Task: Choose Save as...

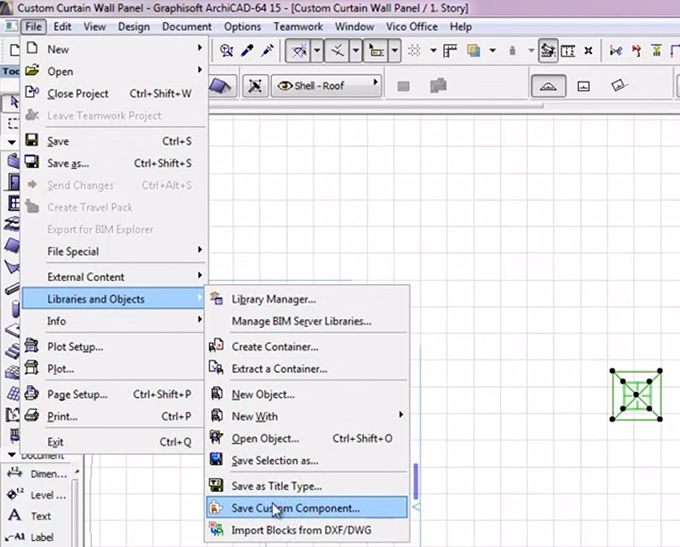Action: (113, 163)
